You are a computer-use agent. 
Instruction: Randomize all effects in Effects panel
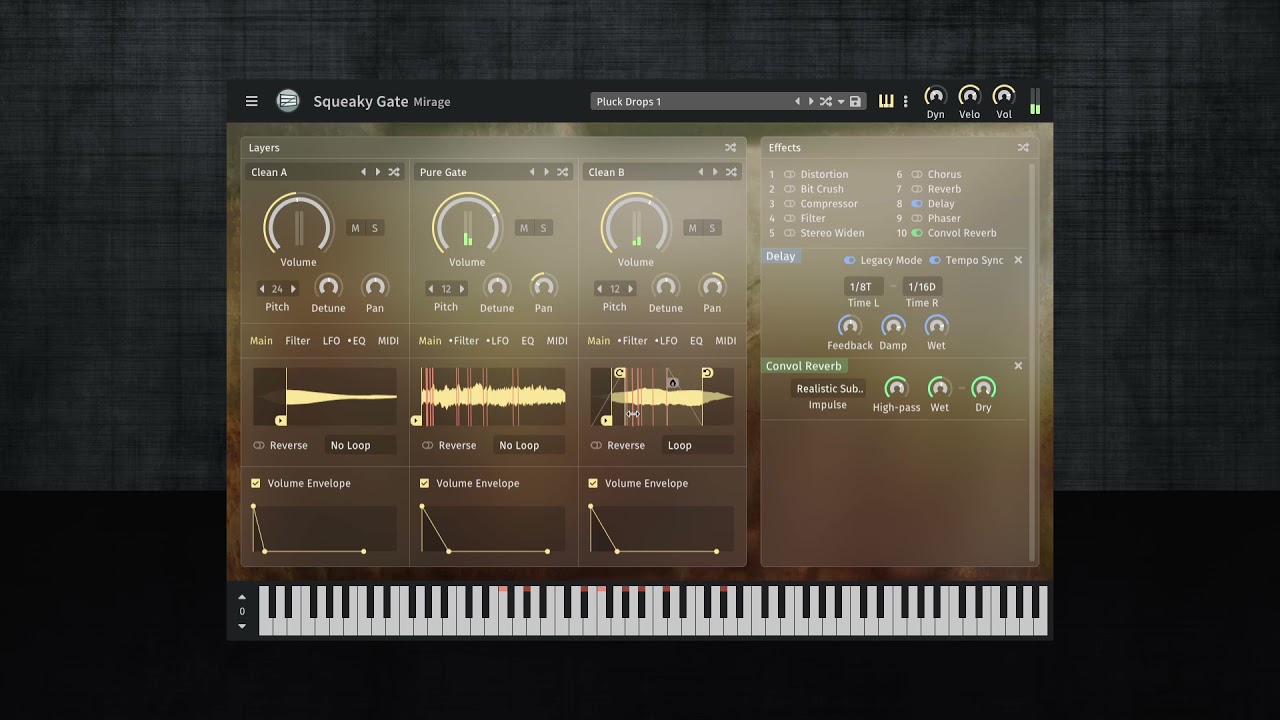pos(1023,147)
